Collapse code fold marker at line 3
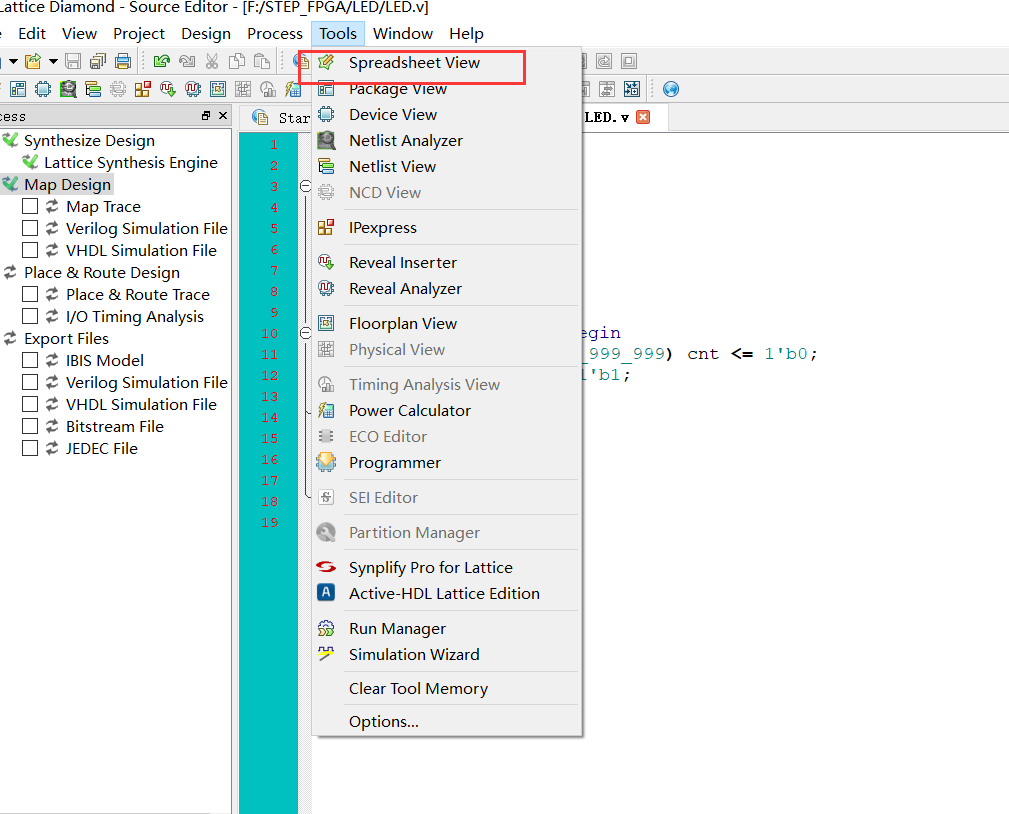 point(306,186)
